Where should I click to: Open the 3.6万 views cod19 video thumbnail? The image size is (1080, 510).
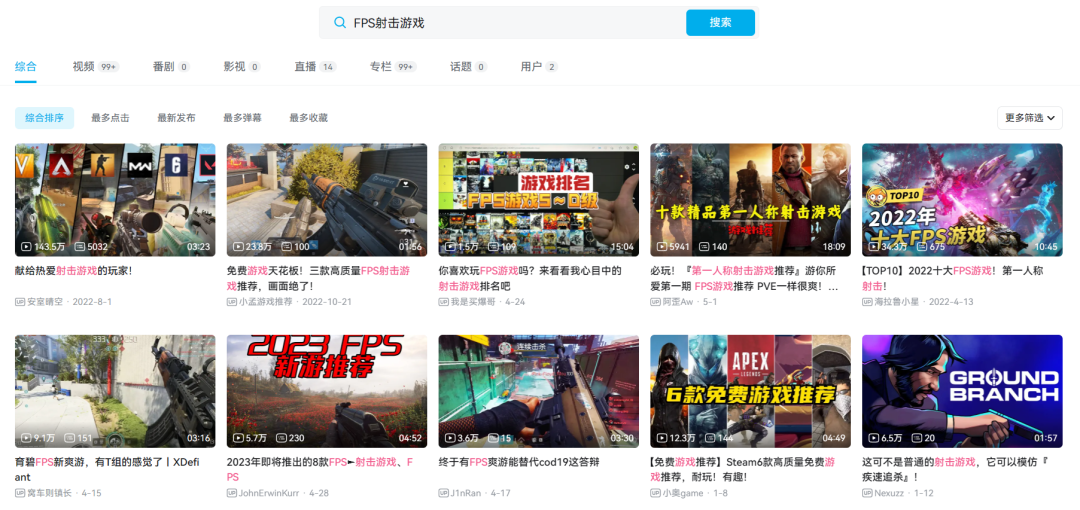point(539,391)
